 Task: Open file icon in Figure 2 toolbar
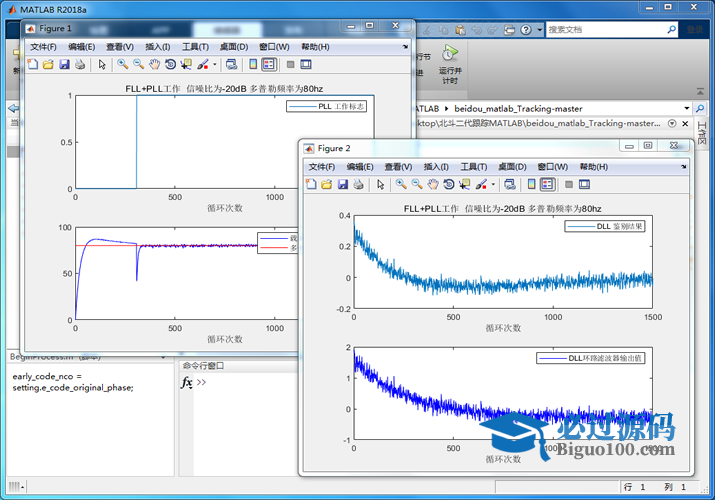(326, 184)
